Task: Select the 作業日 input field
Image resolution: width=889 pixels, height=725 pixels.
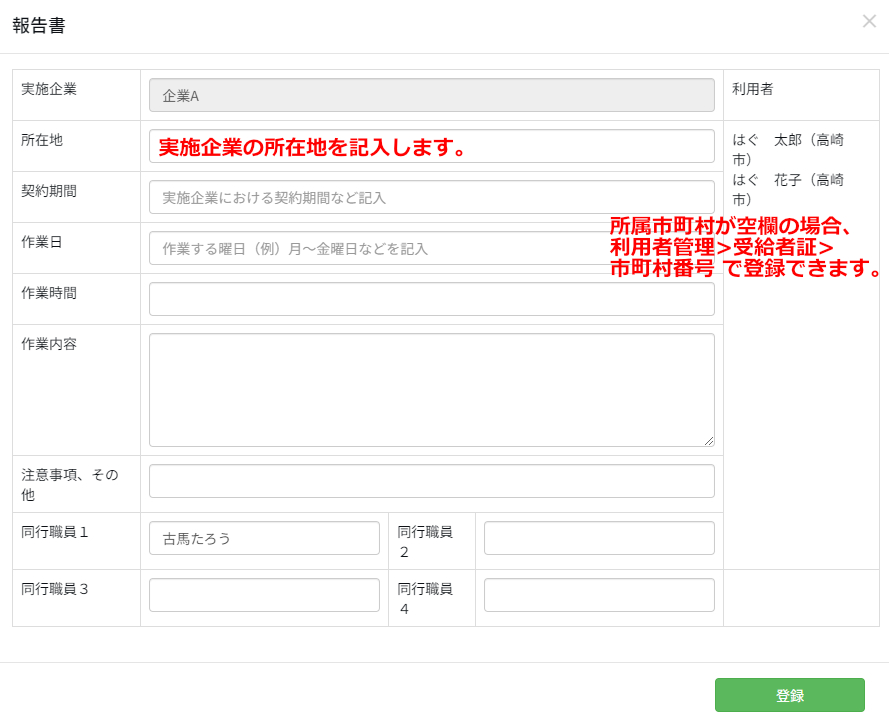Action: [x=378, y=248]
